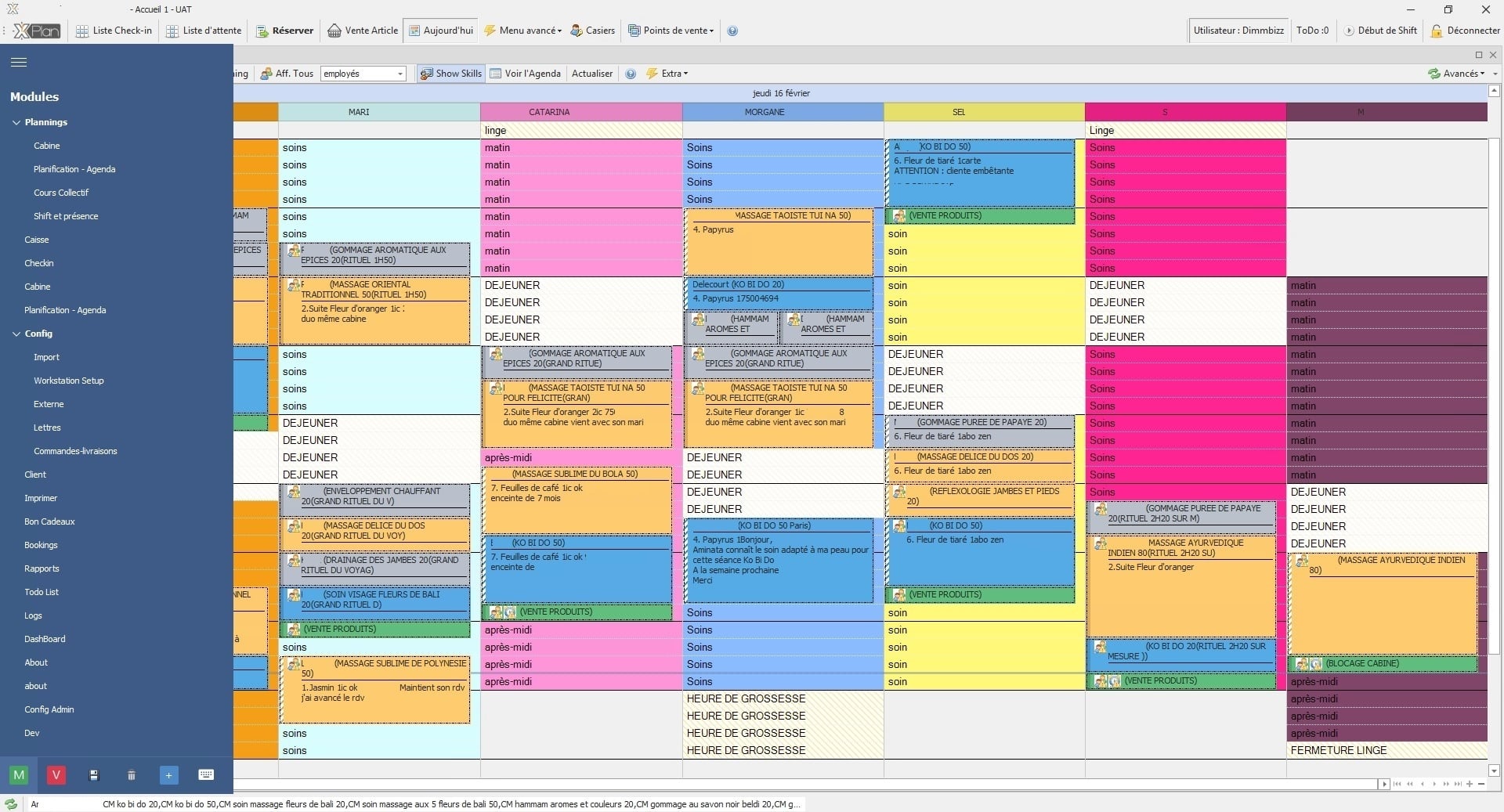1504x812 pixels.
Task: Open the Casiers lockers panel
Action: 593,31
